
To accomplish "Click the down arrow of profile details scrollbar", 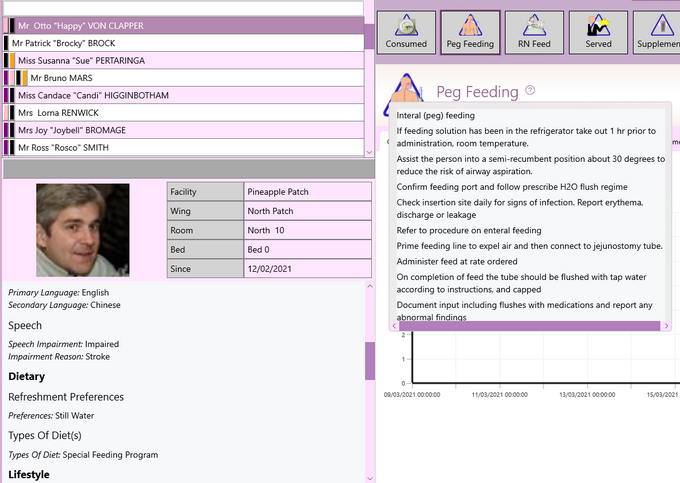I will [370, 479].
